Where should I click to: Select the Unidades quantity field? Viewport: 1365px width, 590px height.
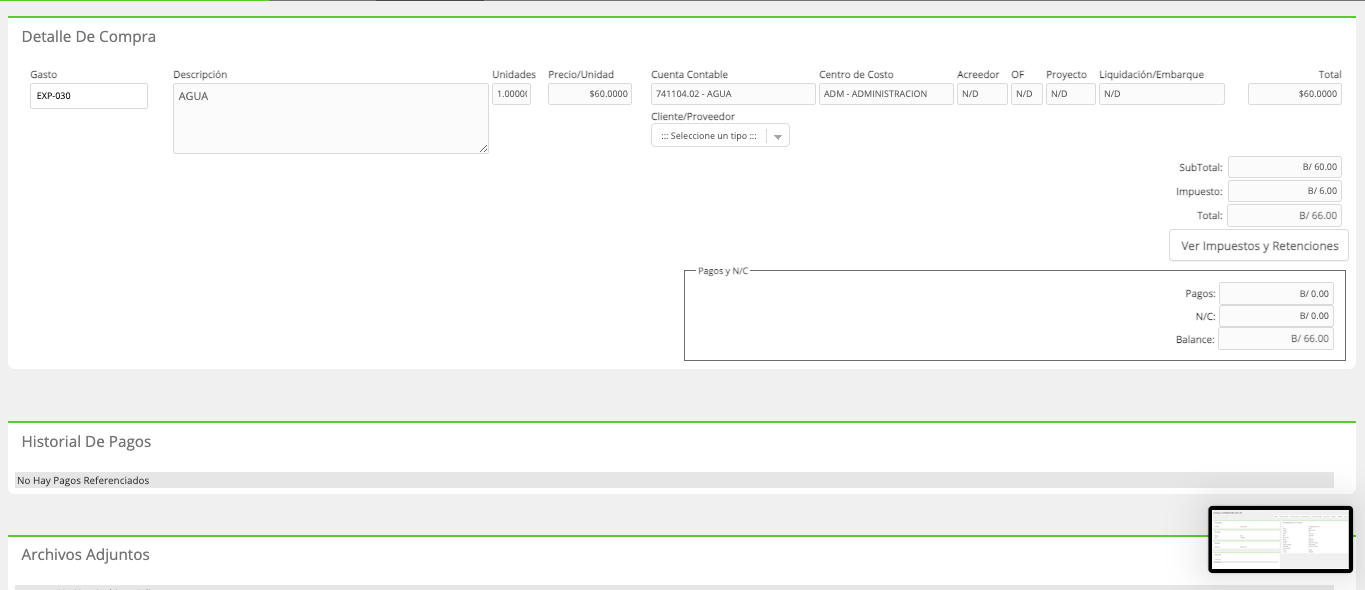coord(511,94)
